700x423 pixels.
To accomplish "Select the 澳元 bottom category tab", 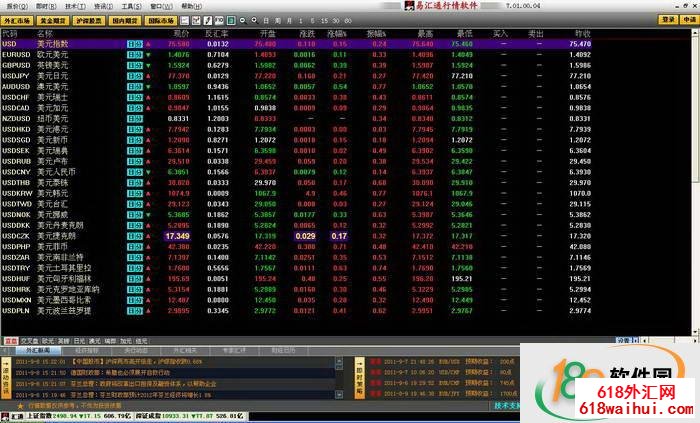I will tap(95, 341).
